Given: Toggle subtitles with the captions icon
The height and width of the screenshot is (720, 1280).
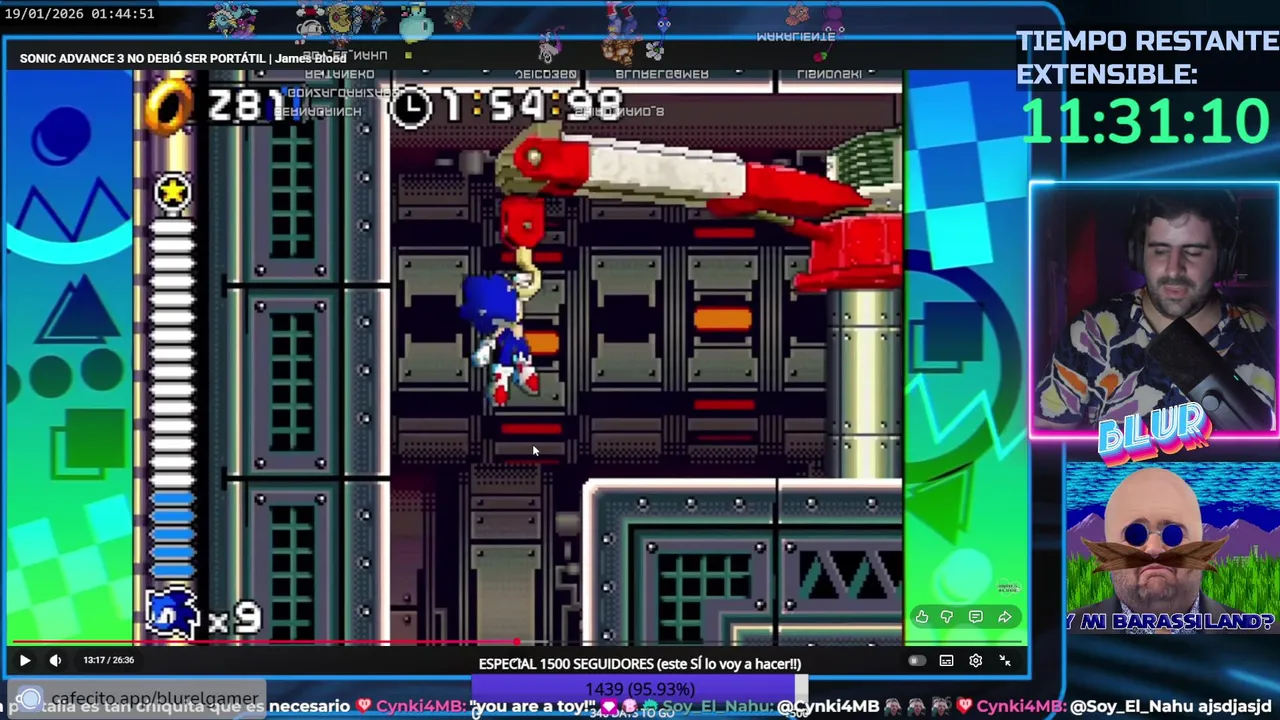Looking at the screenshot, I should pyautogui.click(x=946, y=661).
